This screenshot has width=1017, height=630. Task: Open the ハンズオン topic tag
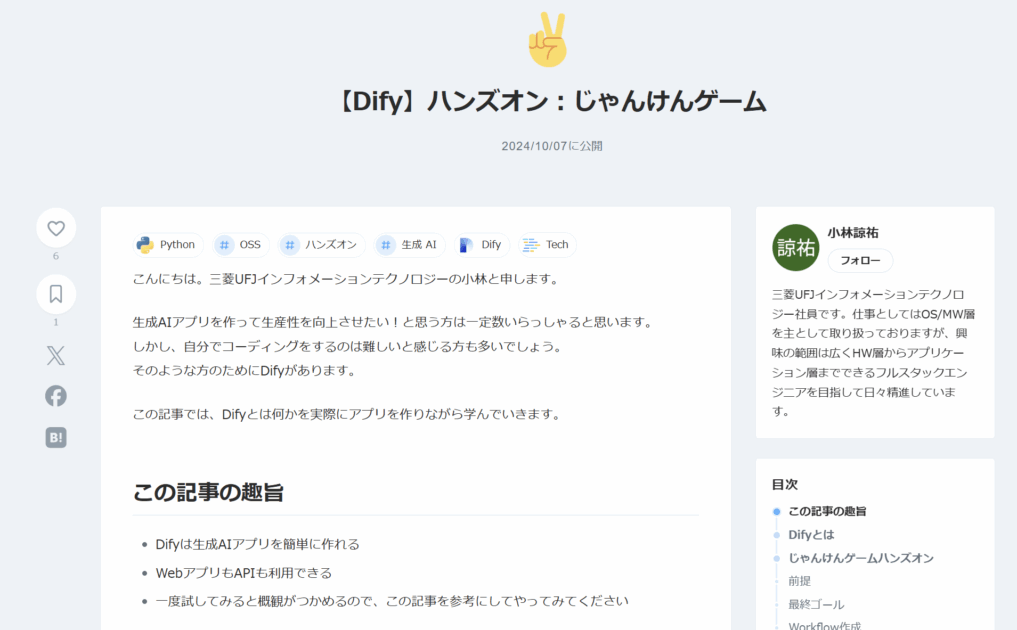pyautogui.click(x=322, y=245)
